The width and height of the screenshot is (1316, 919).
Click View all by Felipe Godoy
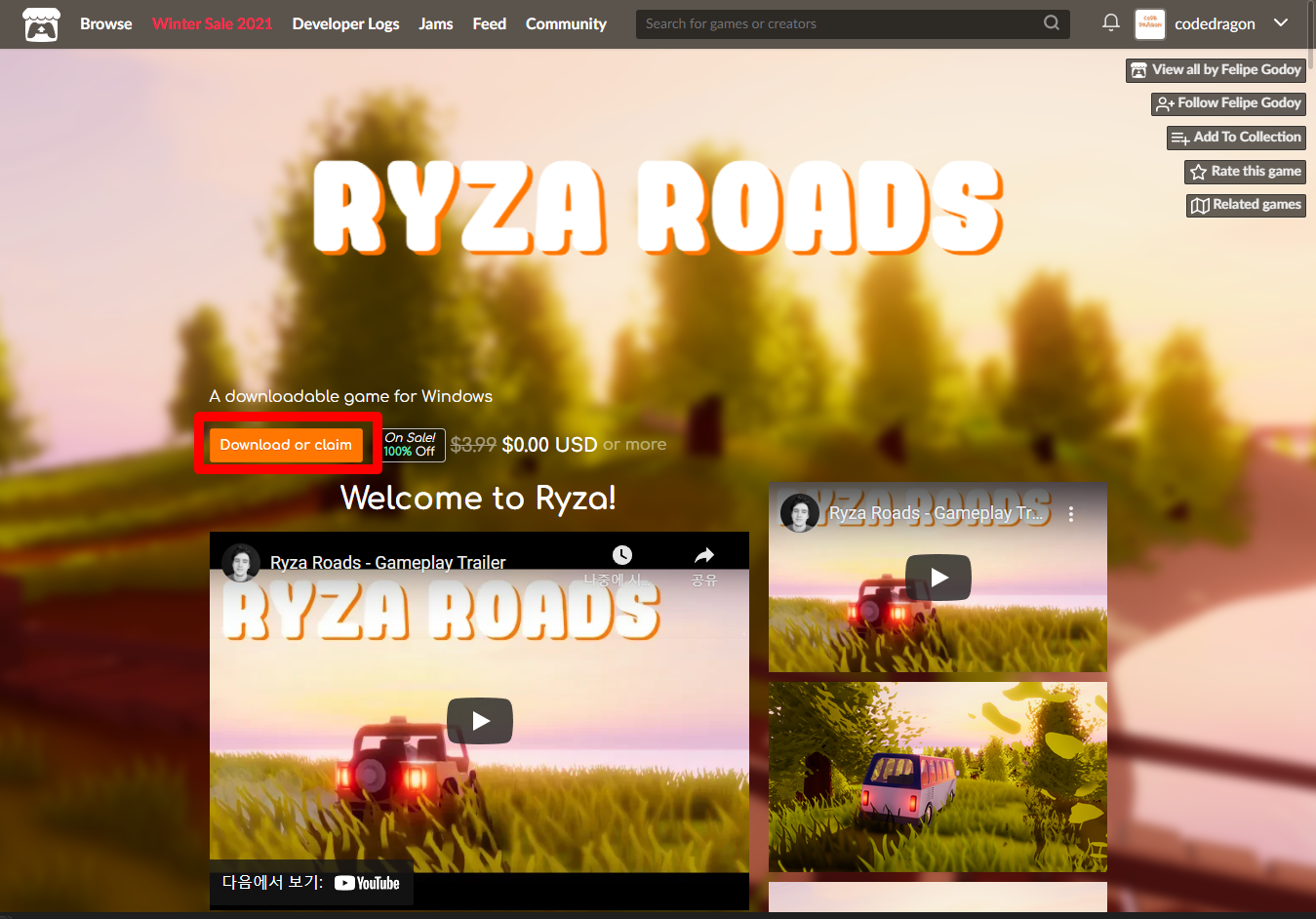click(1216, 70)
